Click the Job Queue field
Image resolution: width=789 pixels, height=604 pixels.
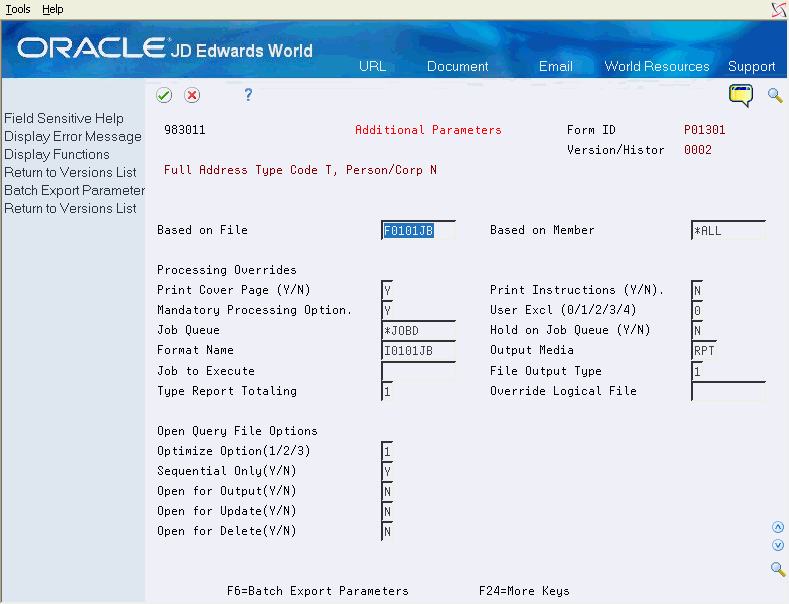pyautogui.click(x=419, y=331)
